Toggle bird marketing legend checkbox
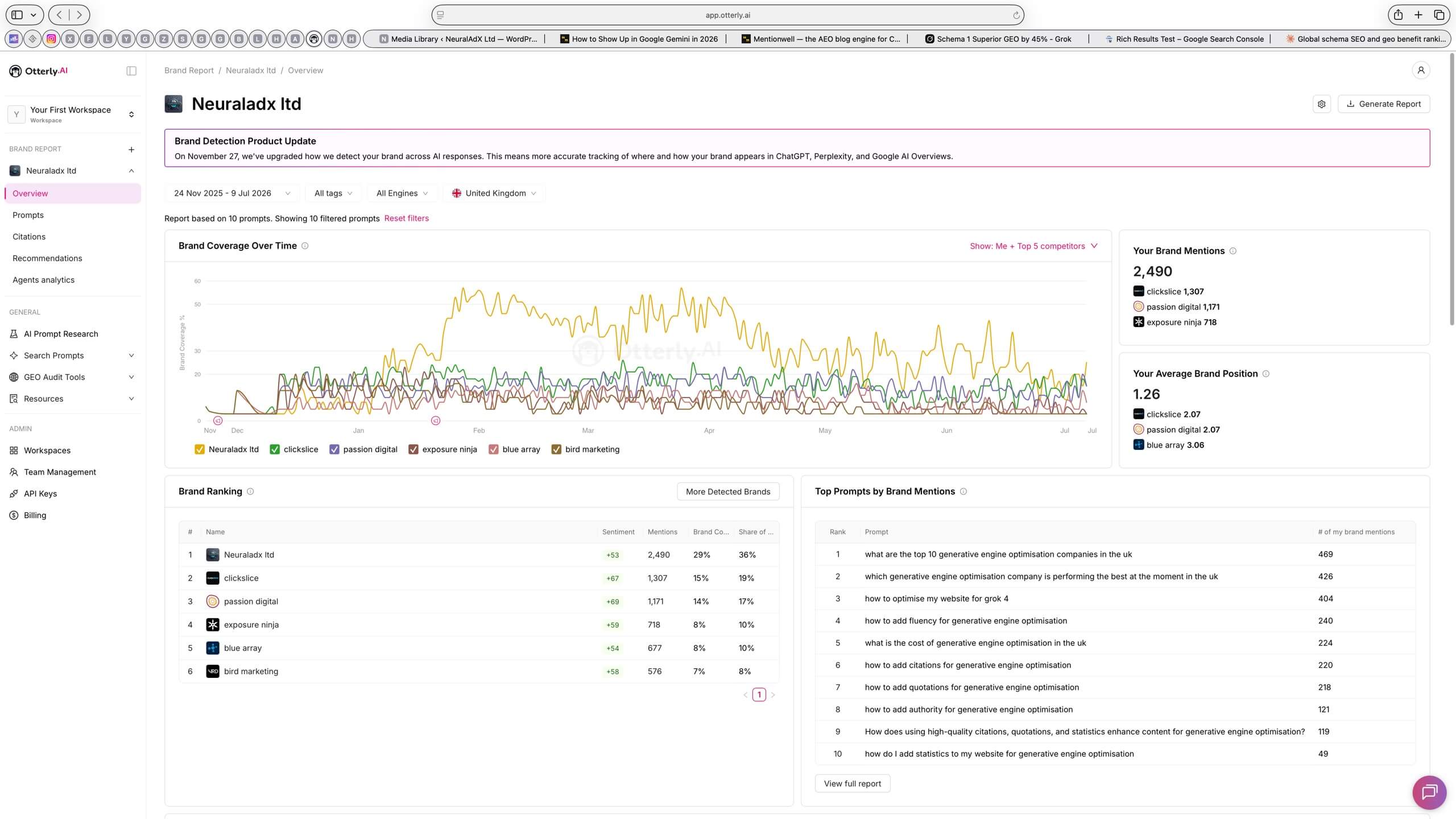Image resolution: width=1456 pixels, height=819 pixels. (556, 449)
